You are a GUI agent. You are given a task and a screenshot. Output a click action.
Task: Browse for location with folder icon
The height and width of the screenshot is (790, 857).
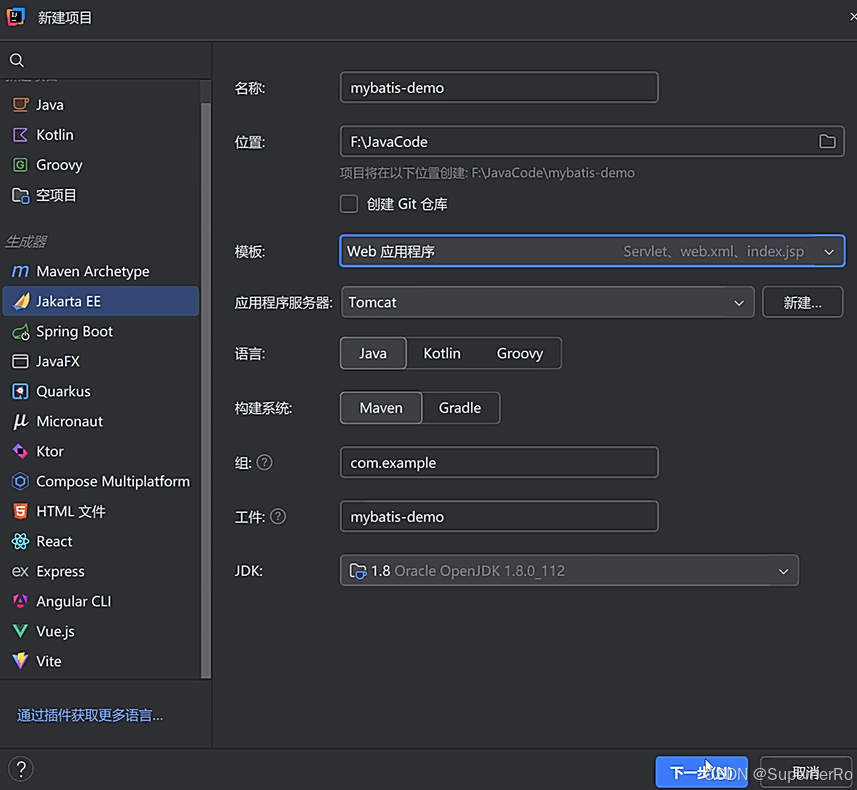coord(827,142)
